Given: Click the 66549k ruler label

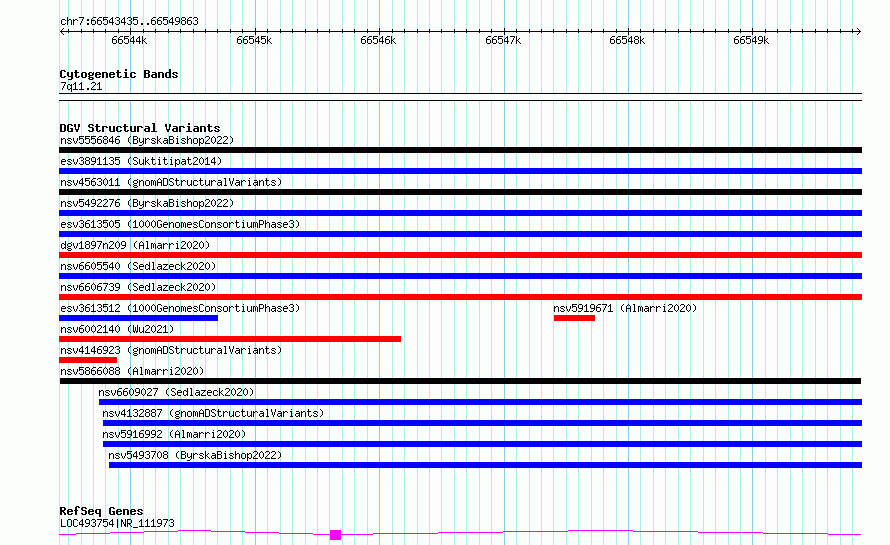Looking at the screenshot, I should pyautogui.click(x=751, y=40).
